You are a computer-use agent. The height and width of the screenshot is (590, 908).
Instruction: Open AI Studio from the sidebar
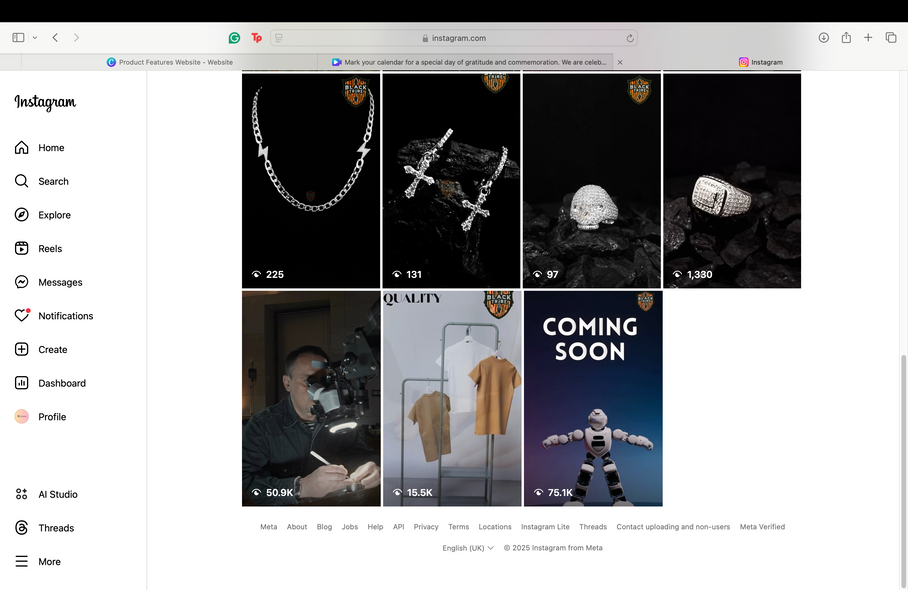pyautogui.click(x=22, y=494)
